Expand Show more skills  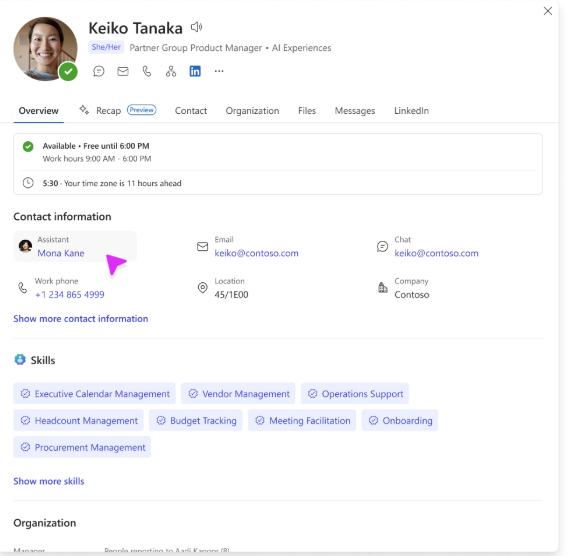tap(49, 481)
